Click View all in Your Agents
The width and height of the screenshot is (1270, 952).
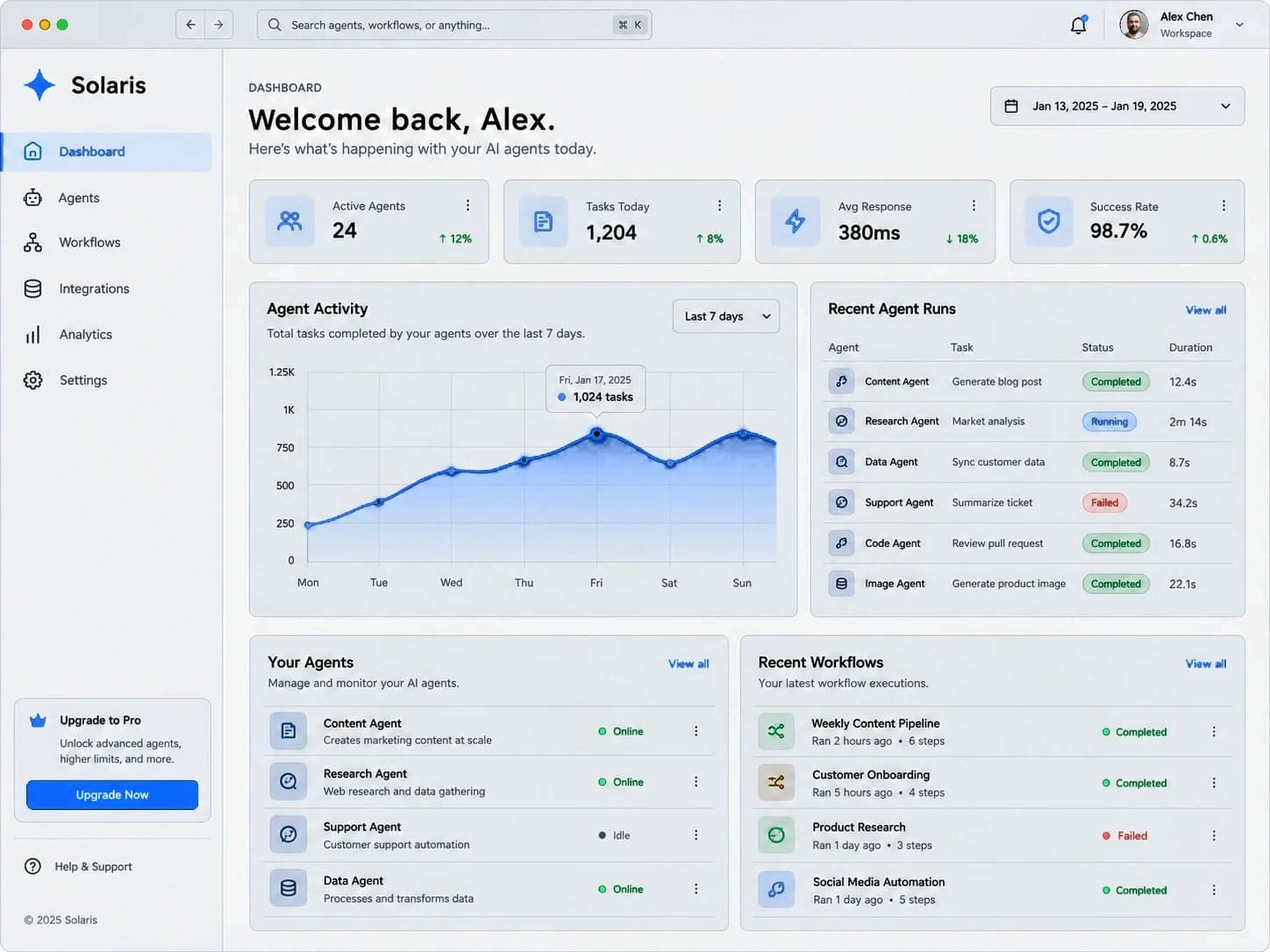point(689,664)
